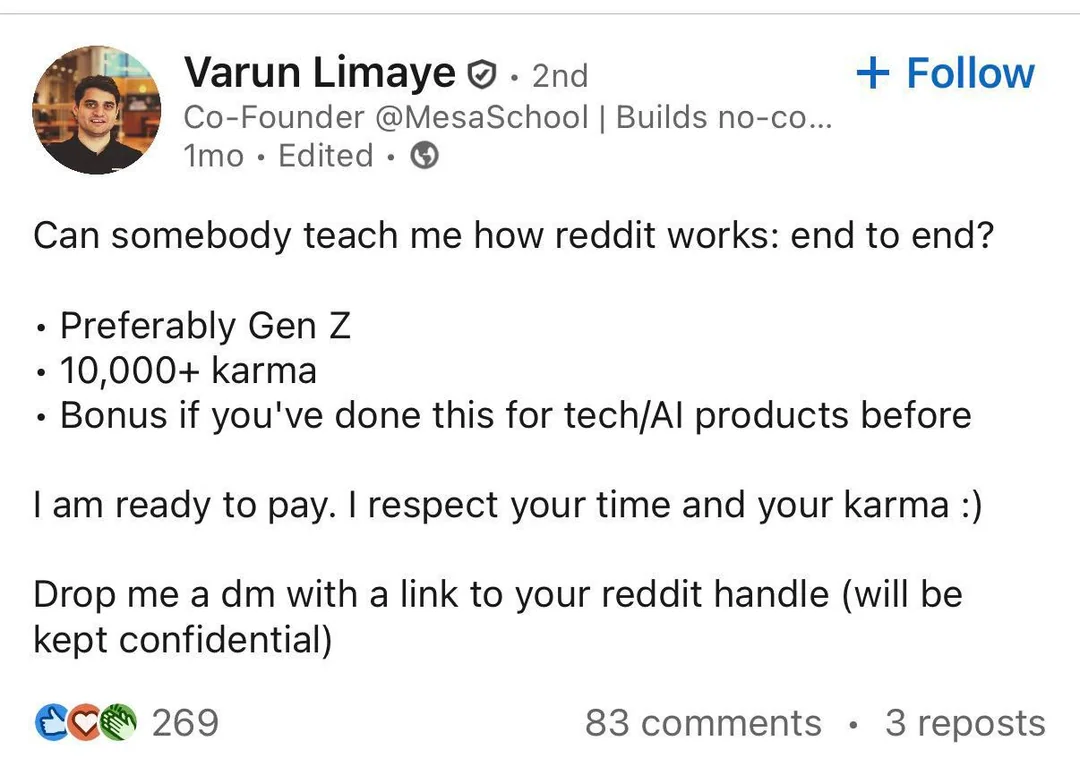Click the globe post-visibility icon
The image size is (1080, 775).
424,155
